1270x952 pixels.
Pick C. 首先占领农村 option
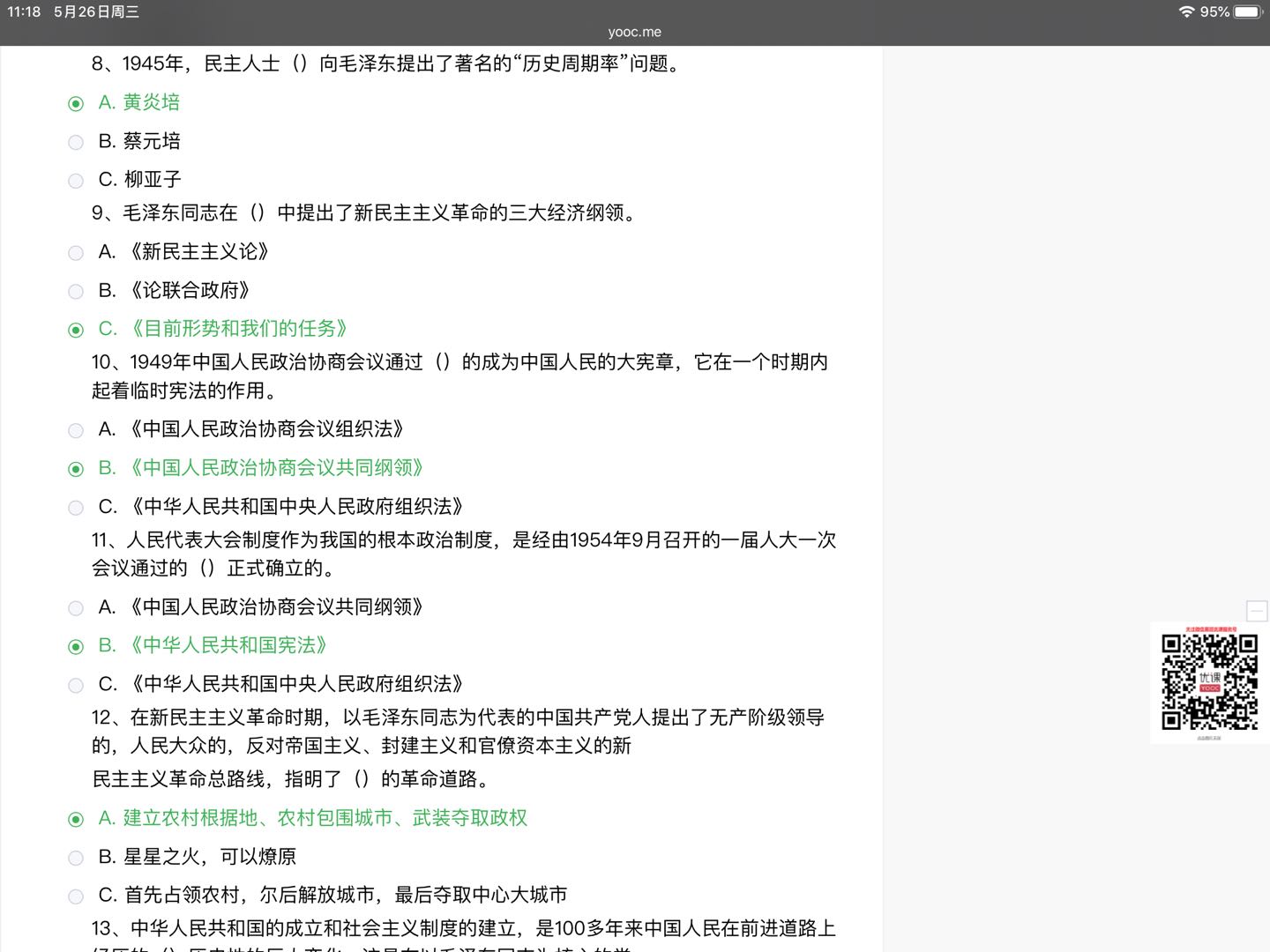click(76, 896)
